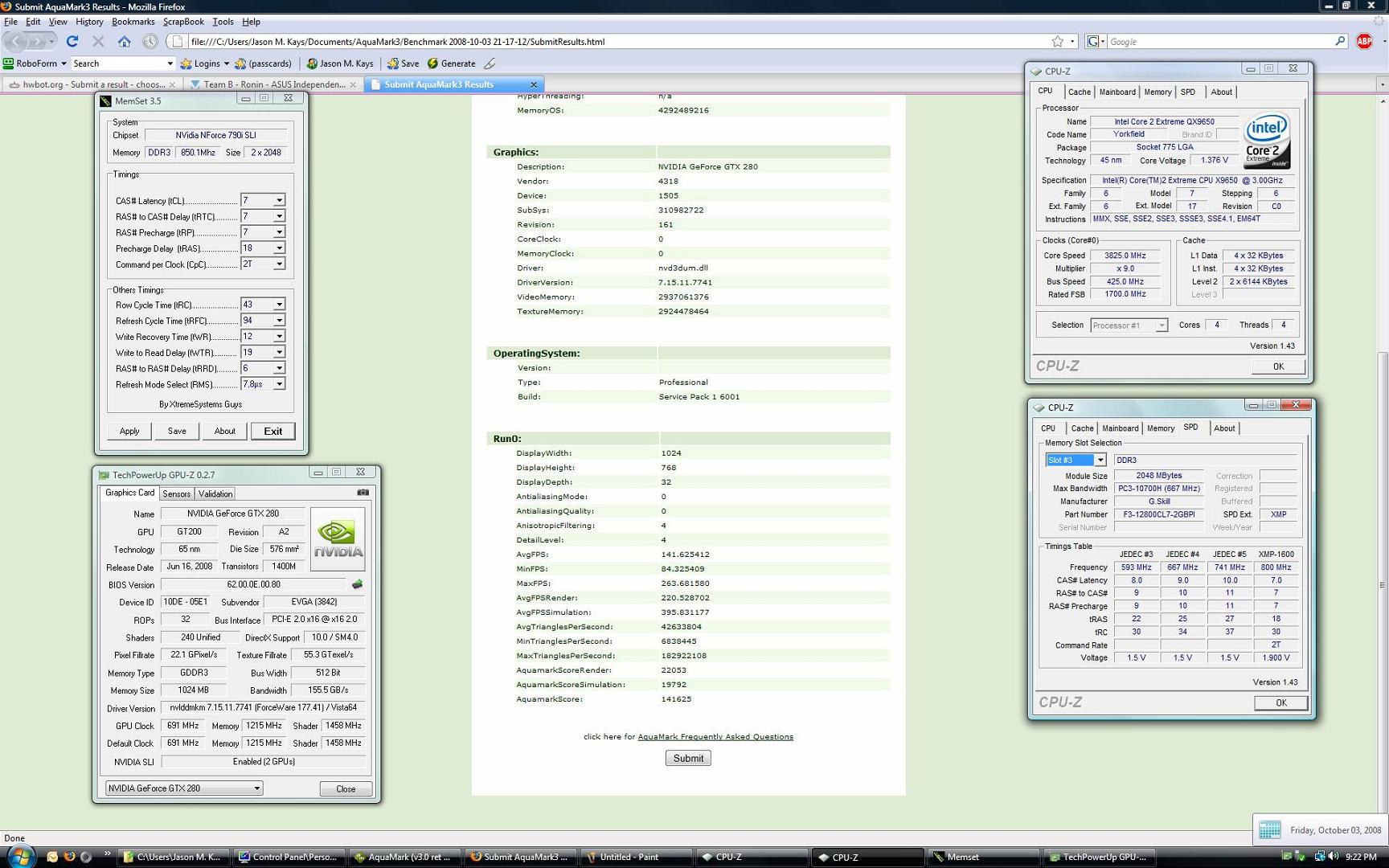Open the Google search engine selector icon

click(x=1096, y=41)
